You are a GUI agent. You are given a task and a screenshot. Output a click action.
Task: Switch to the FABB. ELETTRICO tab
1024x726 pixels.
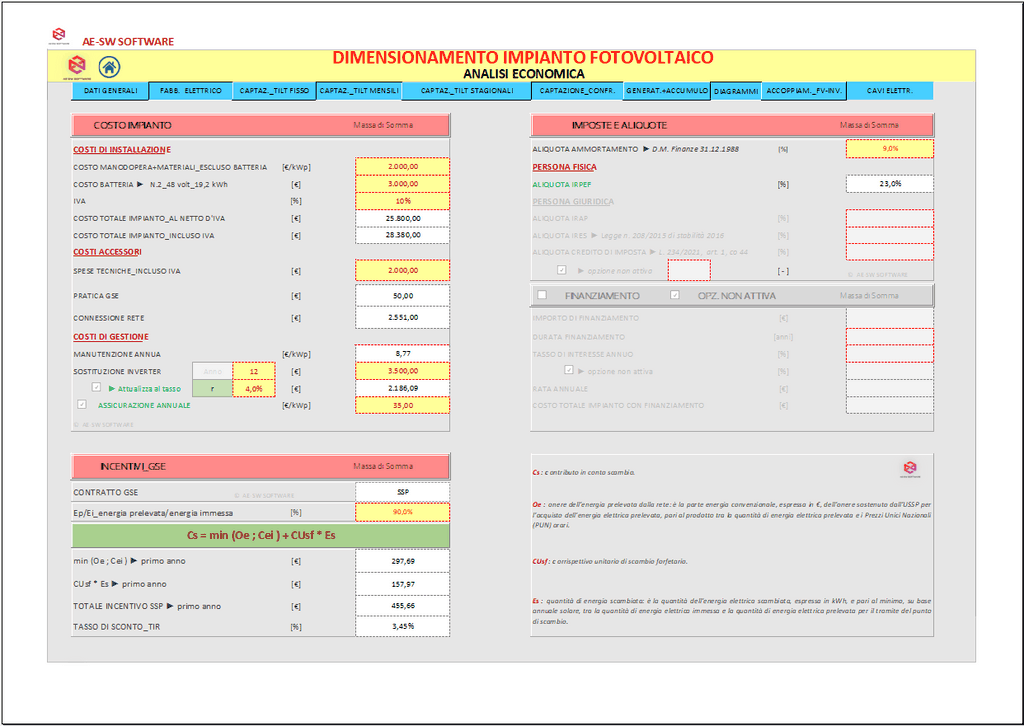click(x=191, y=91)
